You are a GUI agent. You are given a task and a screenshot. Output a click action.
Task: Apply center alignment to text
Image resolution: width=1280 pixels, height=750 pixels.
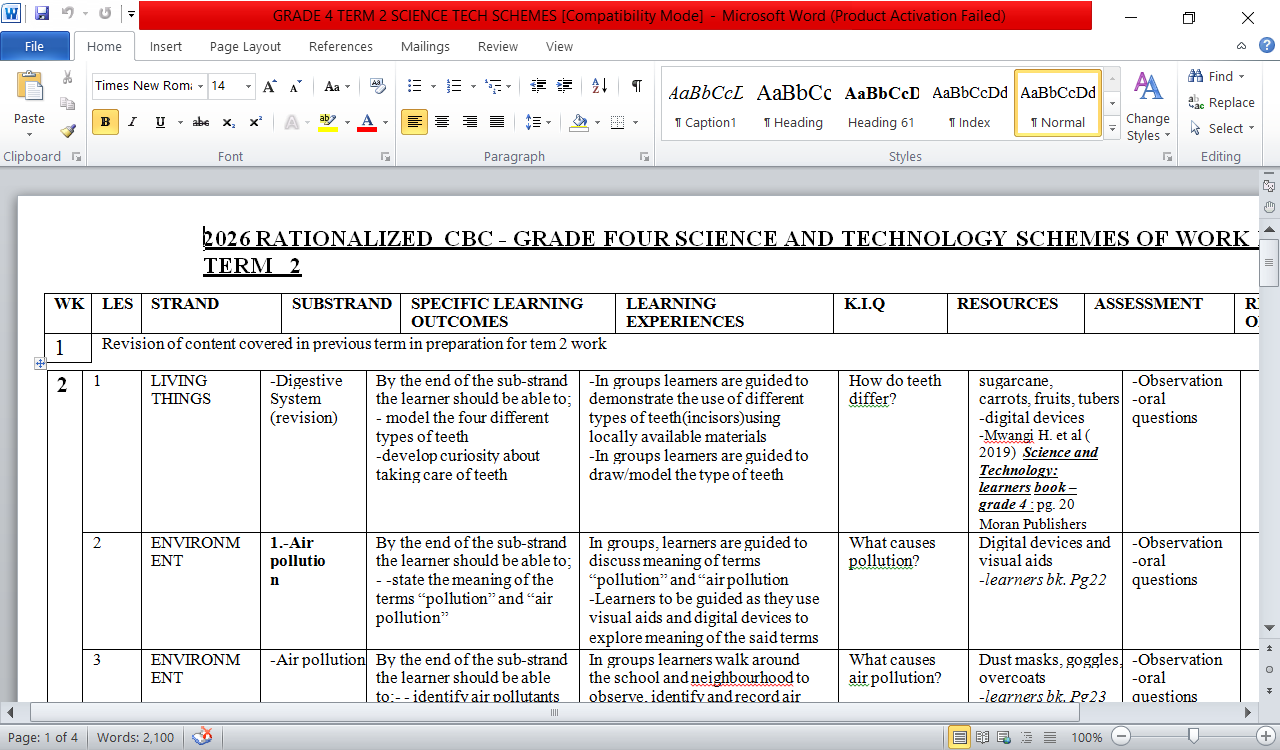441,122
